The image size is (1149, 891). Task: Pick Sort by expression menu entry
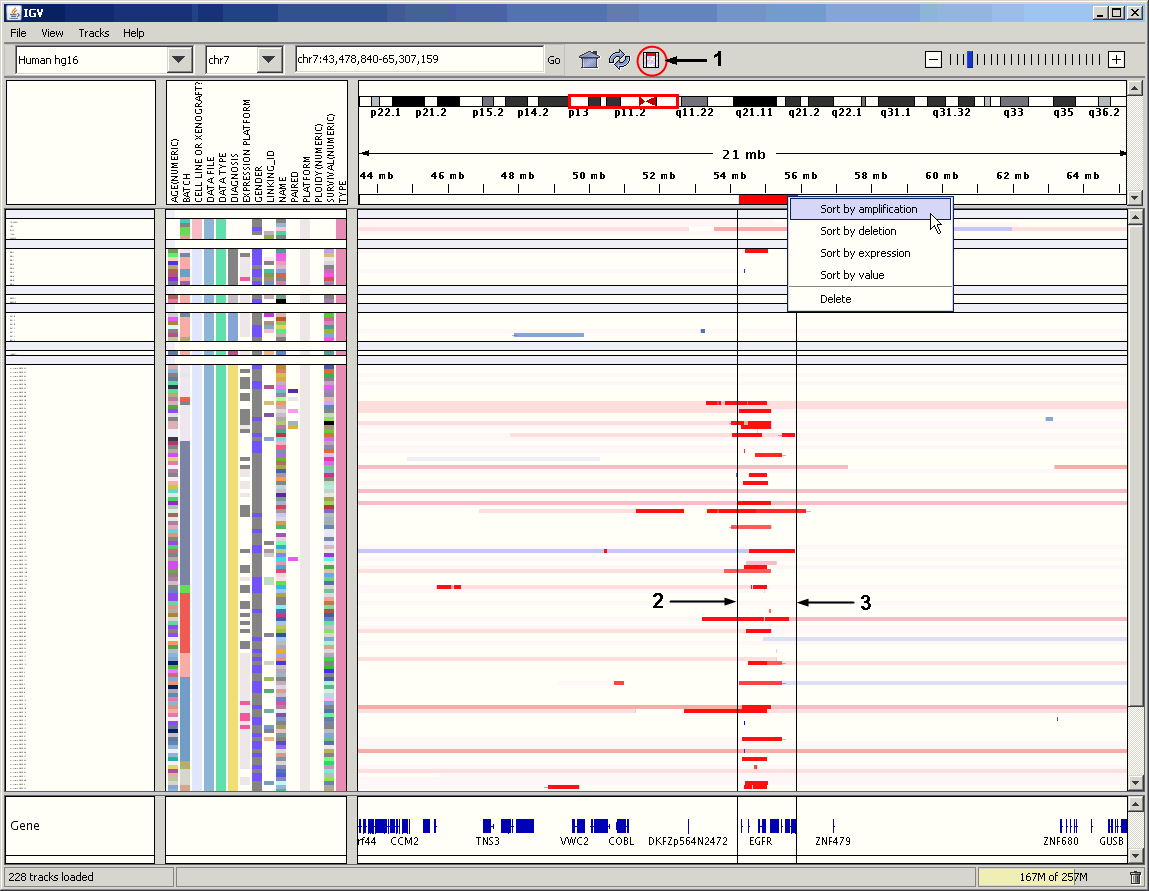coord(865,253)
